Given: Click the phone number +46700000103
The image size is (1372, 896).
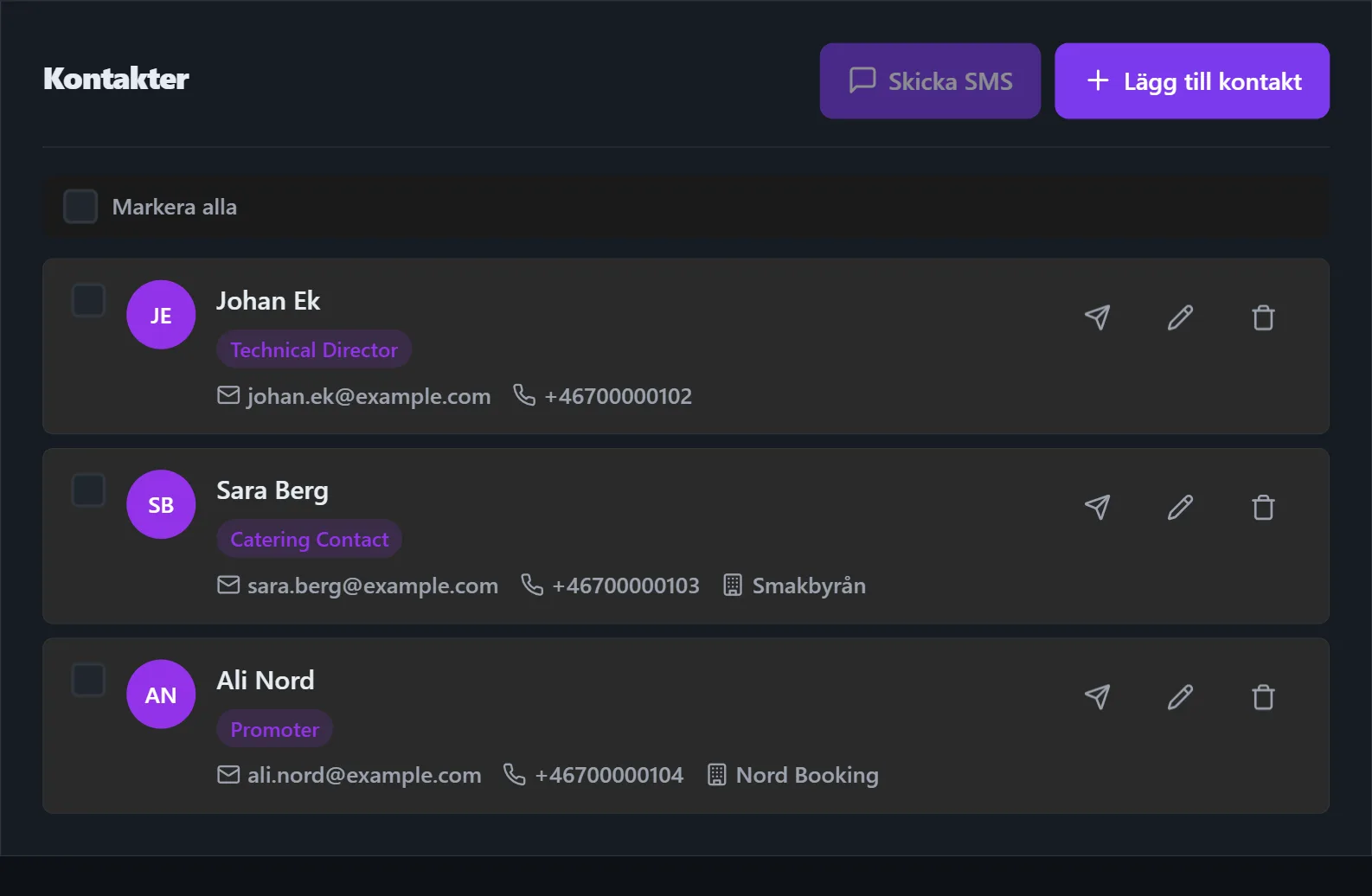Looking at the screenshot, I should (625, 586).
